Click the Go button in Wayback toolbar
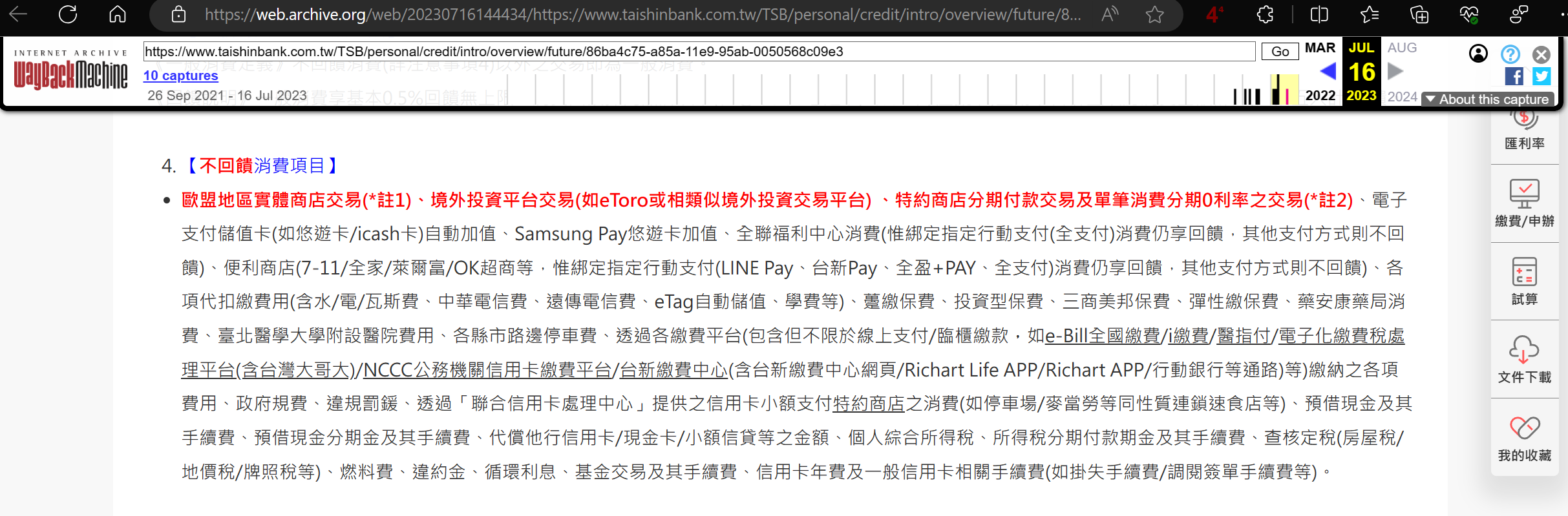Screen dimensions: 1568x516 coord(1280,52)
